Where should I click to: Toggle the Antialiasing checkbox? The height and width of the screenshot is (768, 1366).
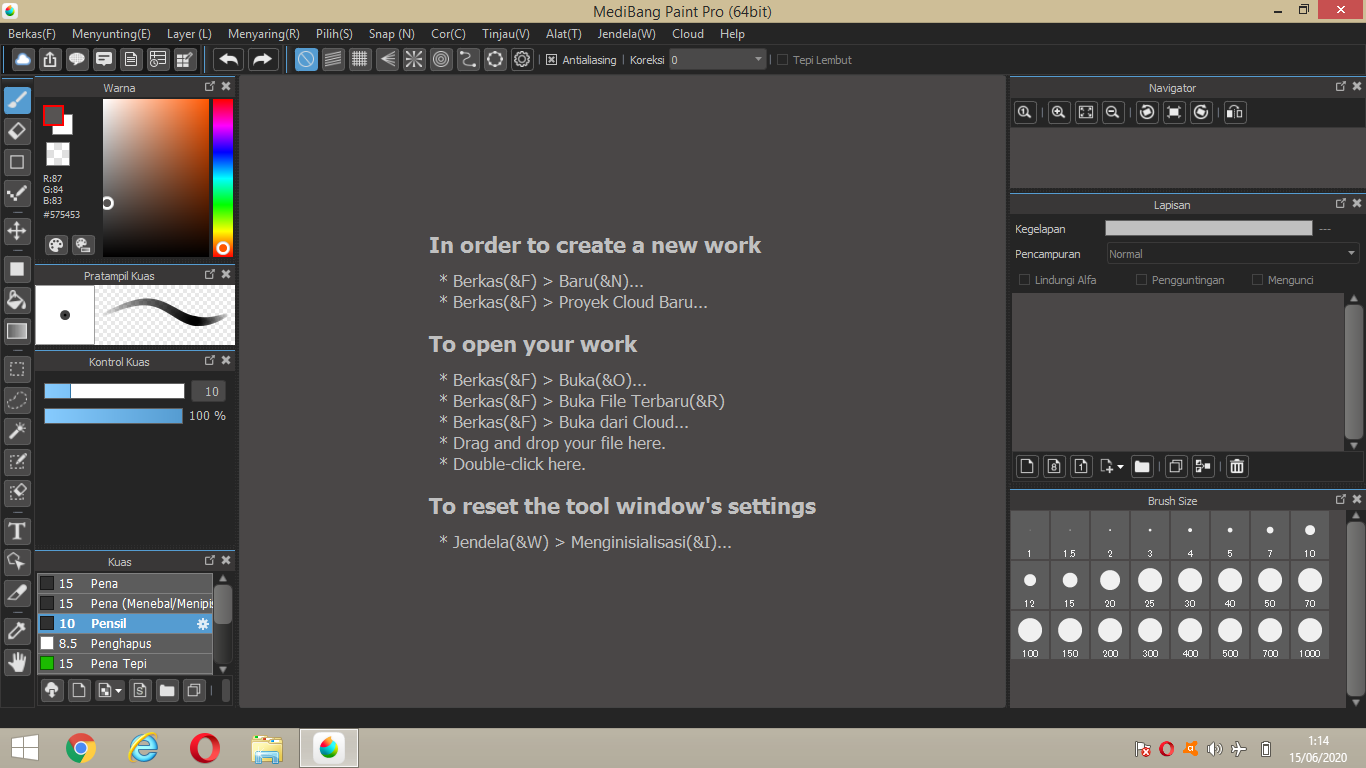pos(551,60)
